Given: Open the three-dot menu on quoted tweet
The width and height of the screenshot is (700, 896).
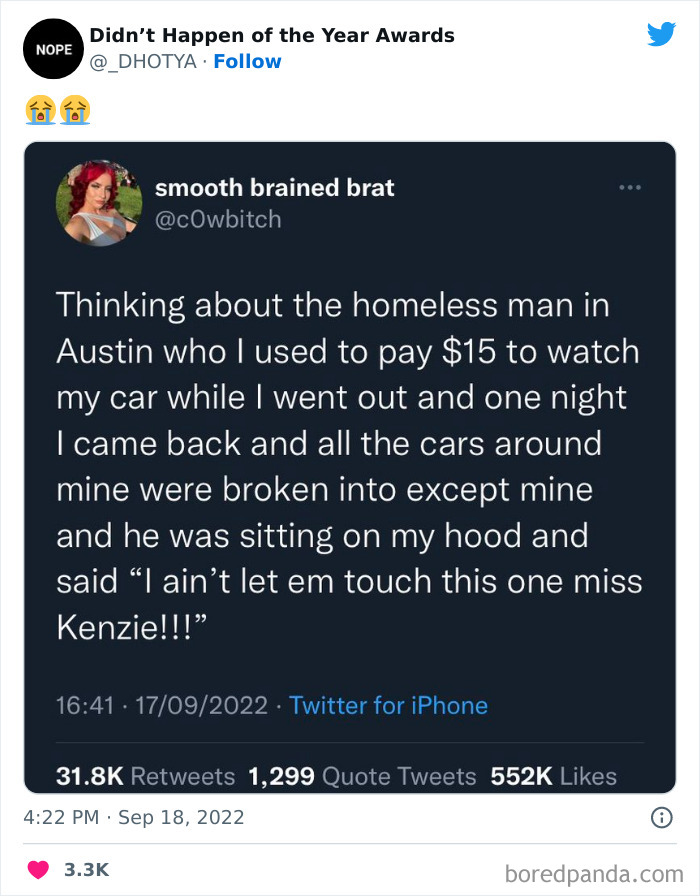Looking at the screenshot, I should (630, 187).
